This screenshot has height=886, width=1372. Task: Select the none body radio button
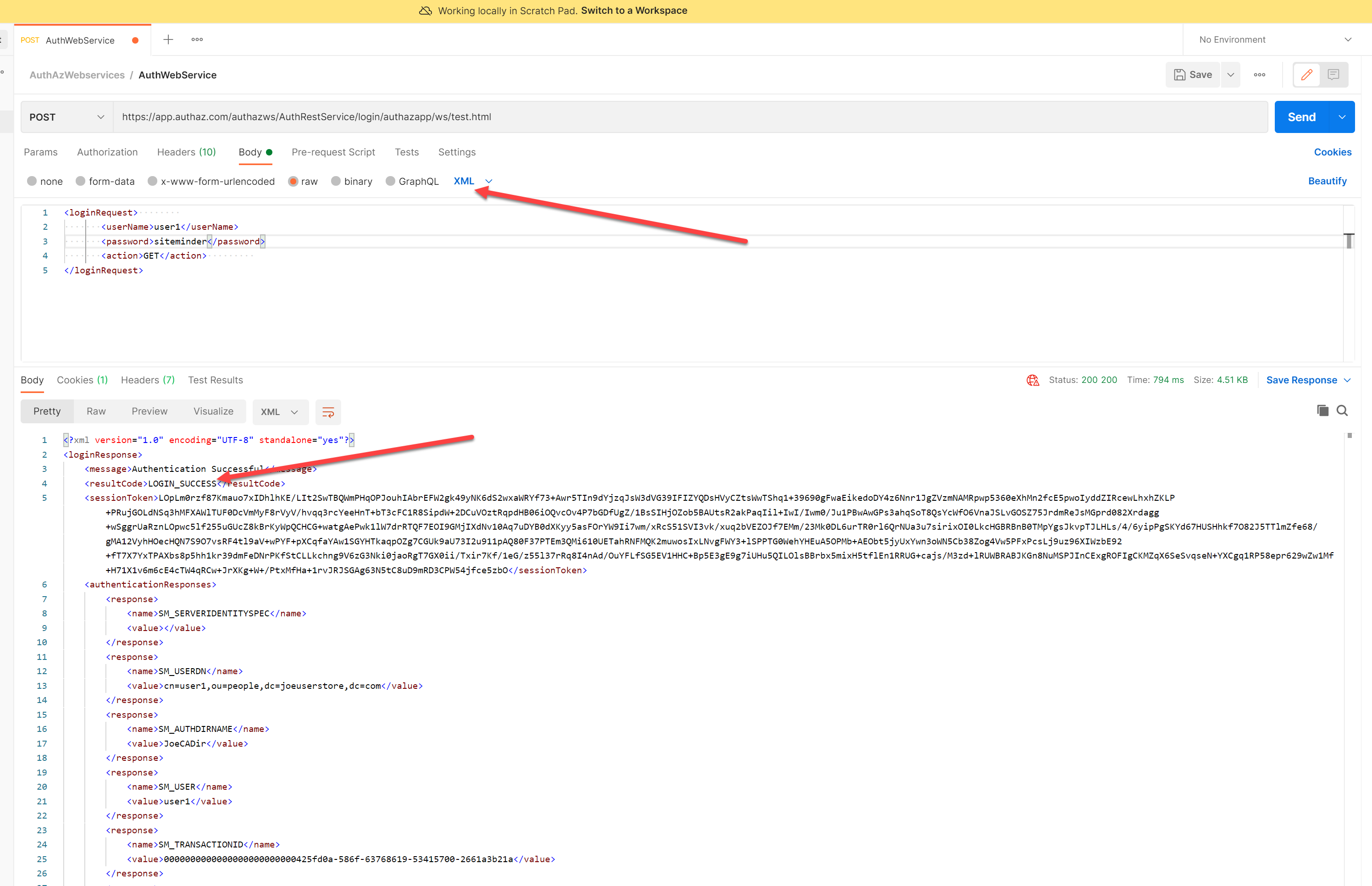pyautogui.click(x=32, y=181)
